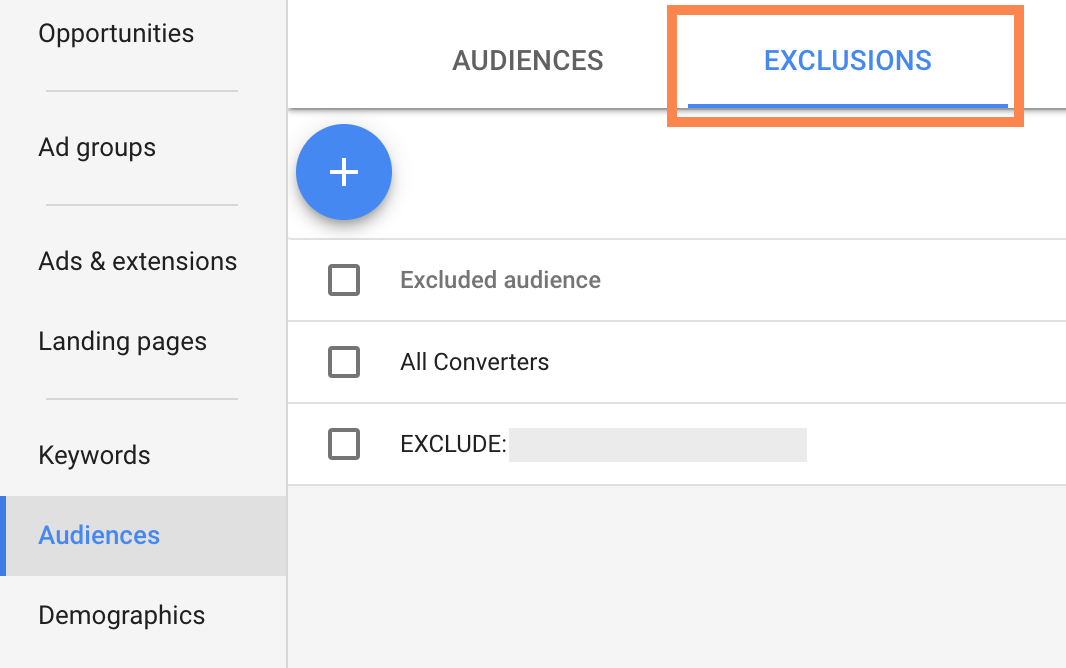View the Opportunities page
The height and width of the screenshot is (668, 1066).
click(x=116, y=33)
